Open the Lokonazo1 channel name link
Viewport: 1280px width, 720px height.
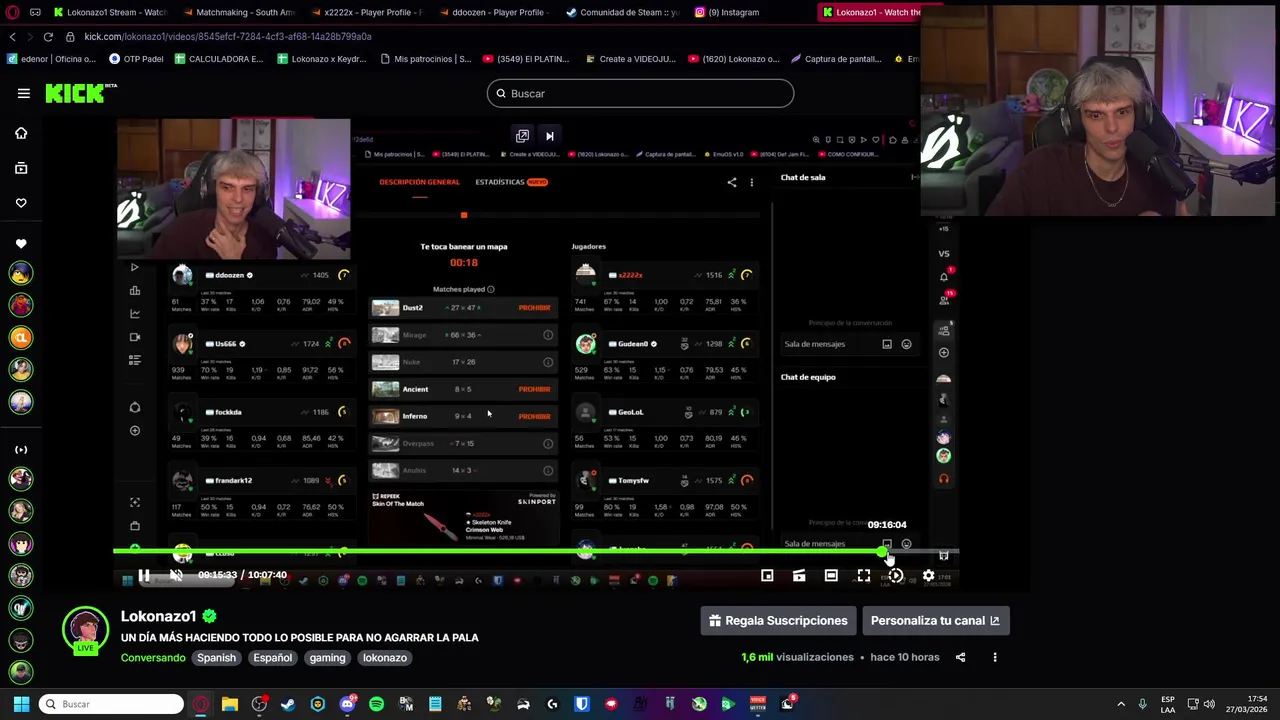point(158,616)
